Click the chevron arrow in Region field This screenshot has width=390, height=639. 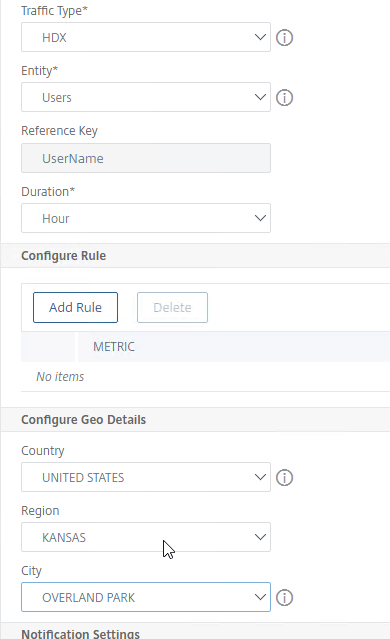click(260, 537)
